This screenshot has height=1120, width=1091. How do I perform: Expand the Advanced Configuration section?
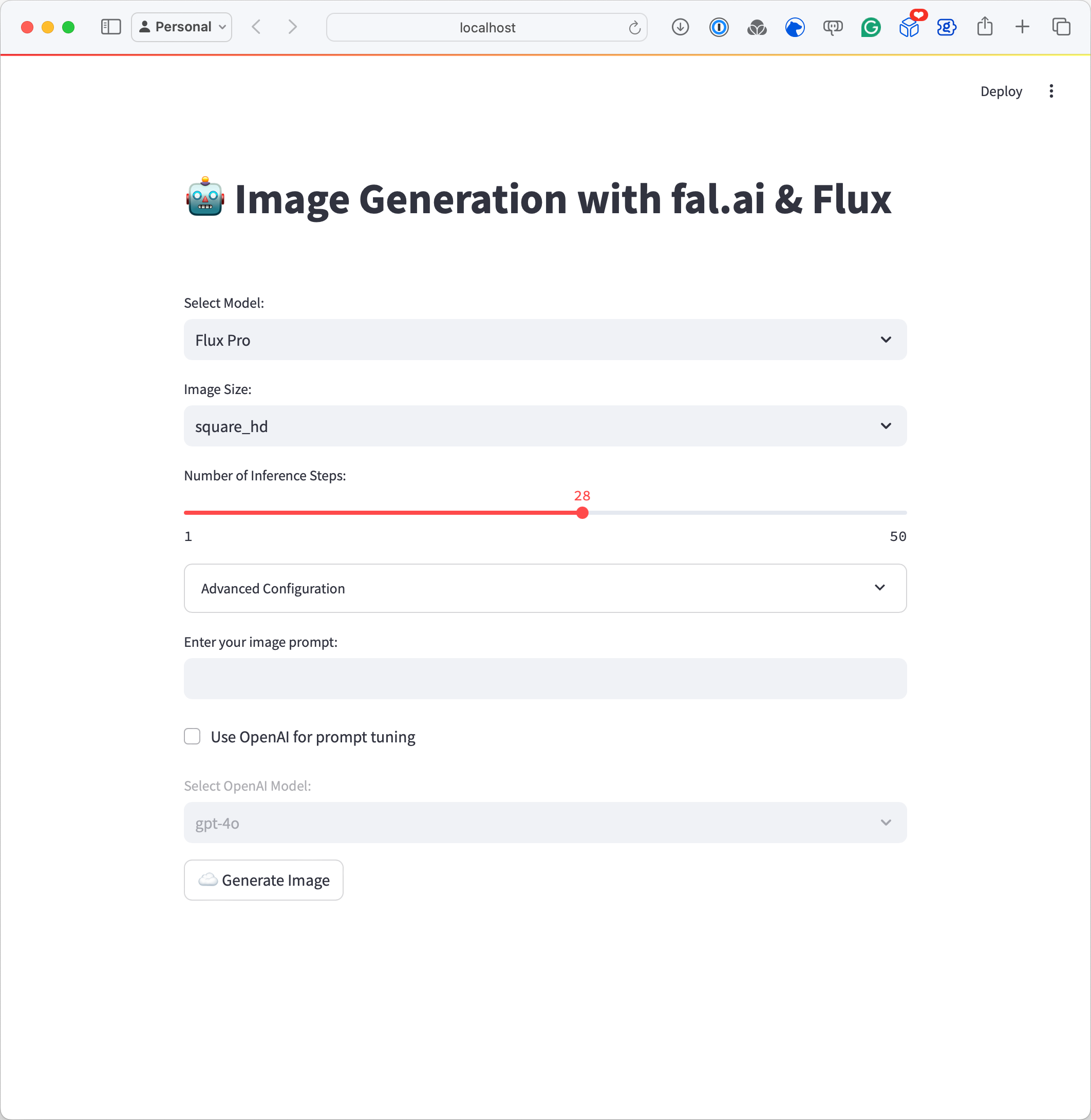point(545,588)
